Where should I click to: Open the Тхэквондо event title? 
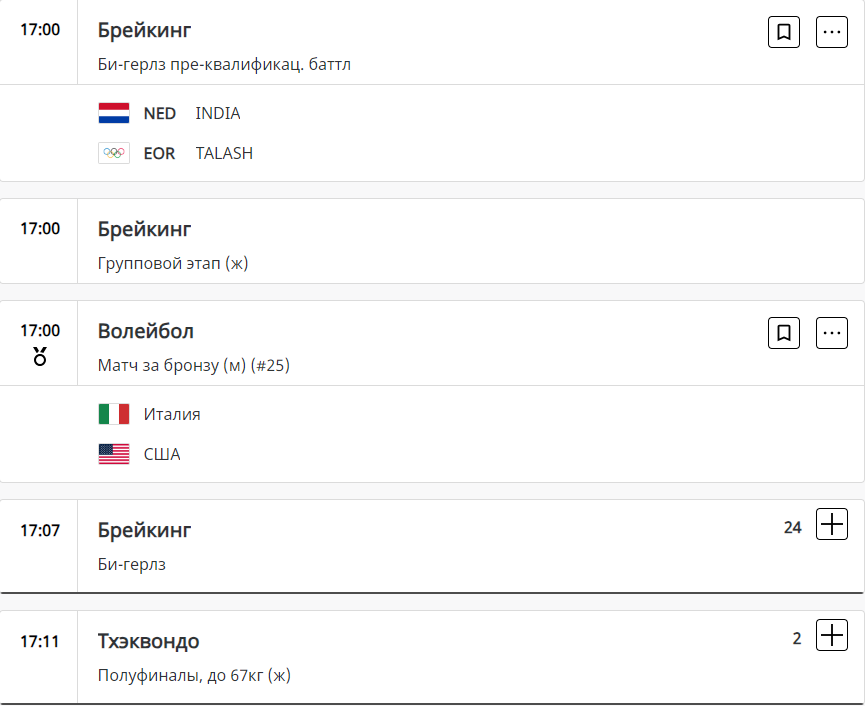point(148,641)
